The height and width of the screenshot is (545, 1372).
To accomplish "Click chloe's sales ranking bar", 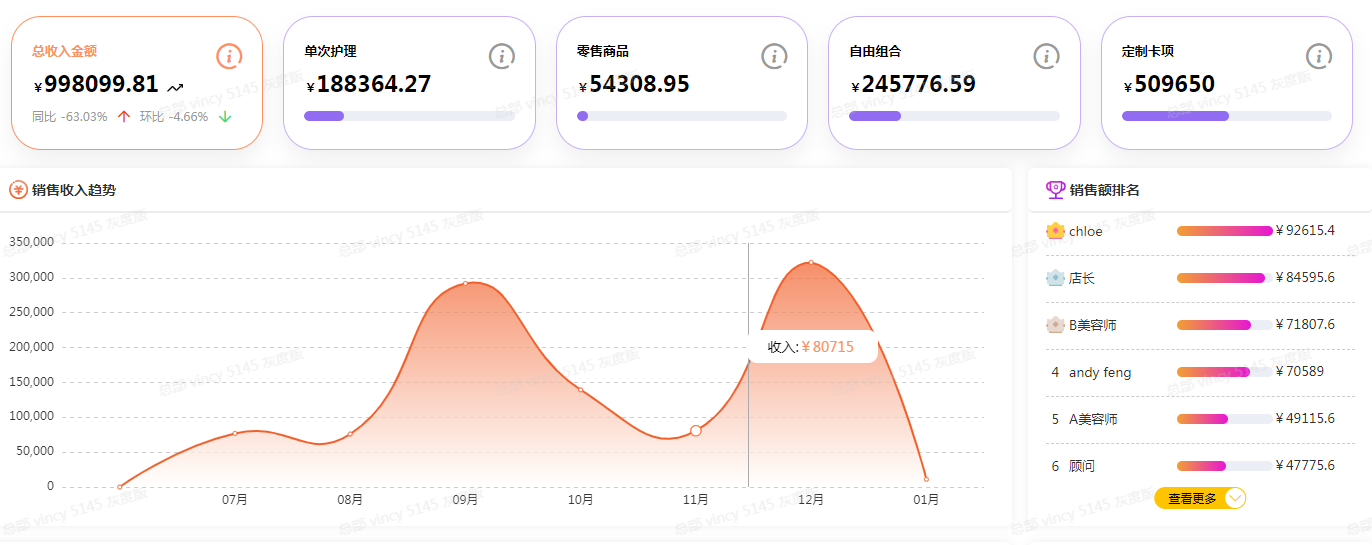I will point(1225,231).
